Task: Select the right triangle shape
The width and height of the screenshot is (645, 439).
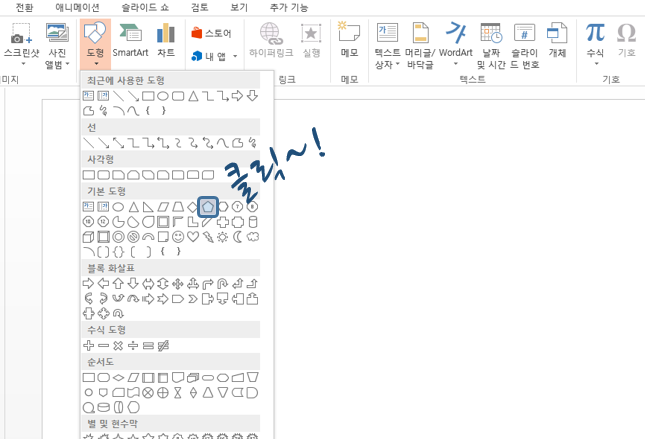Action: [148, 207]
